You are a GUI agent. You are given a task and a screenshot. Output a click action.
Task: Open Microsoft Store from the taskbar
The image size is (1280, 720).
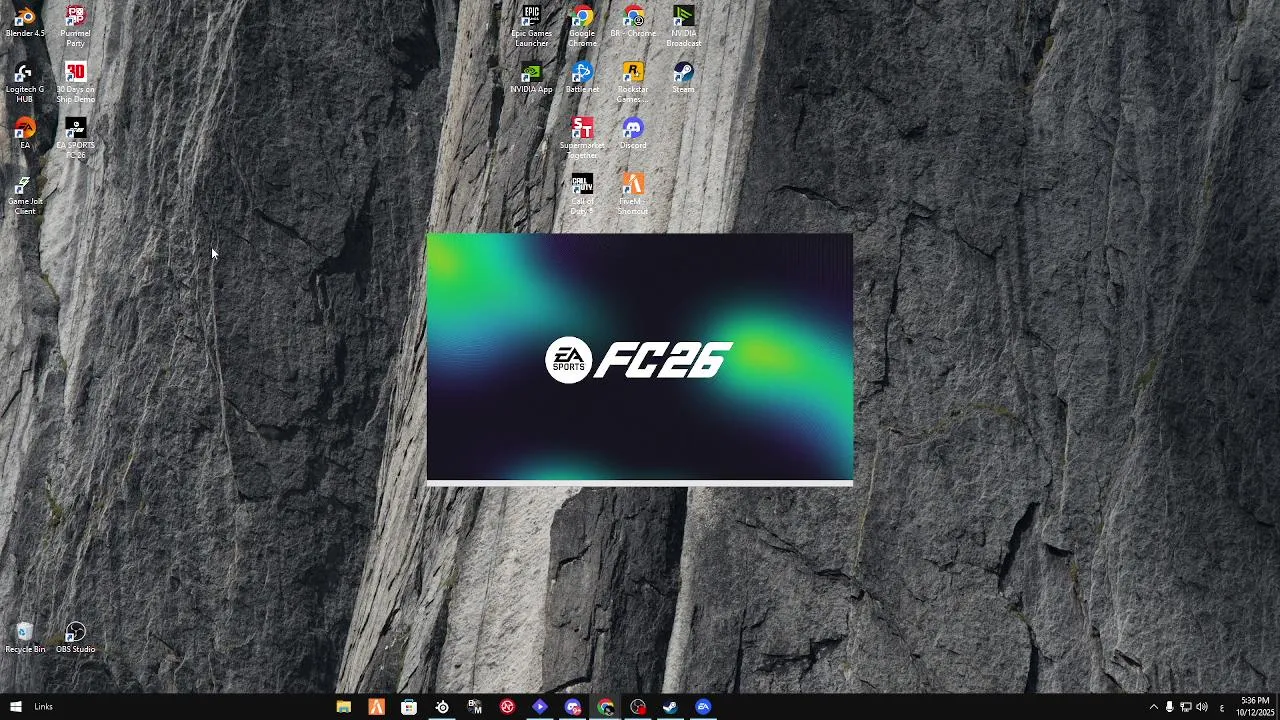point(409,707)
